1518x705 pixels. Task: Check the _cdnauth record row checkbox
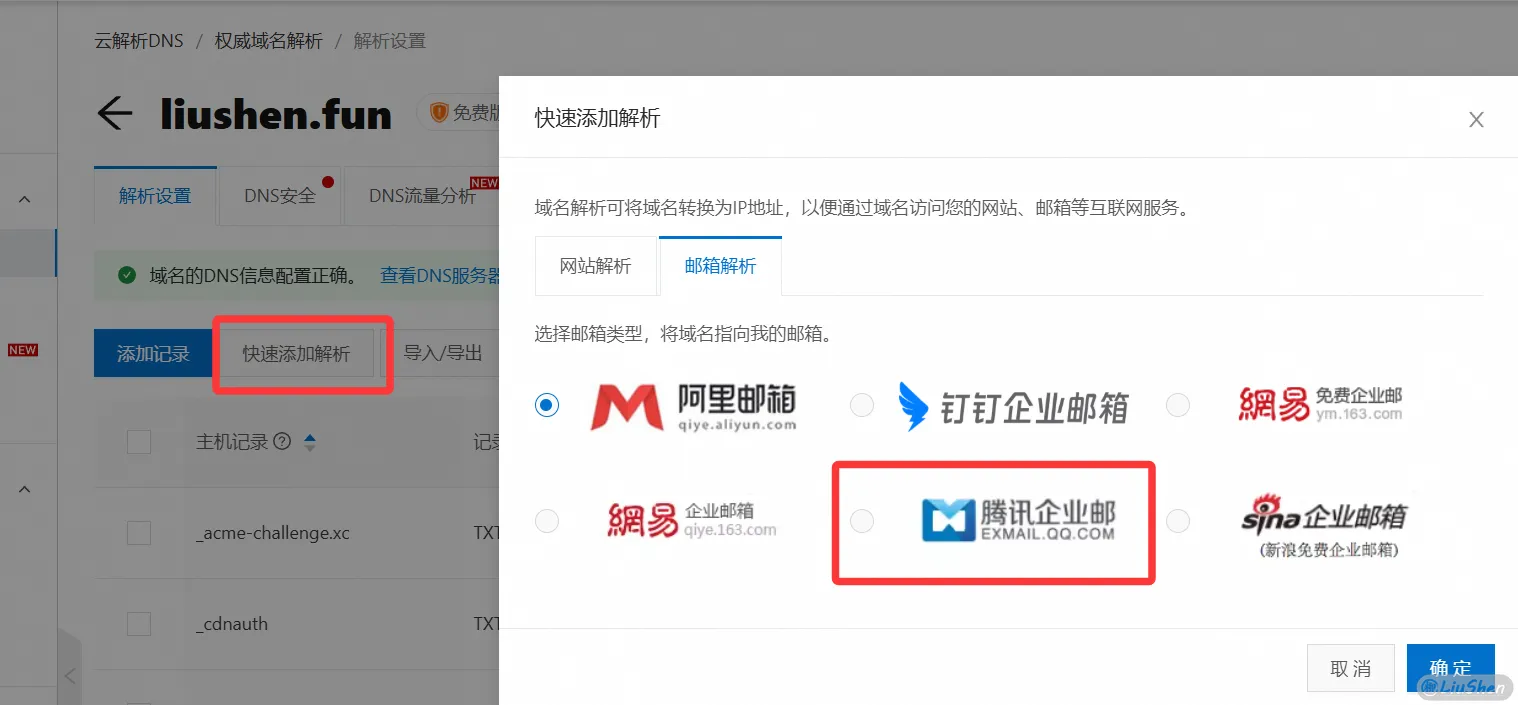[x=138, y=622]
